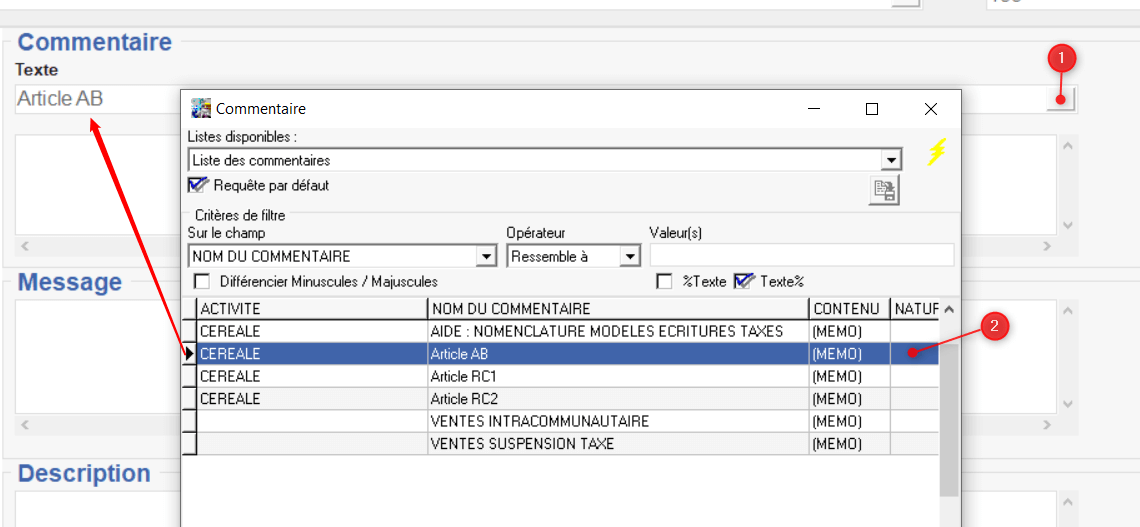Viewport: 1140px width, 527px height.
Task: Click the row selector arrow for Article AB
Action: pos(189,354)
